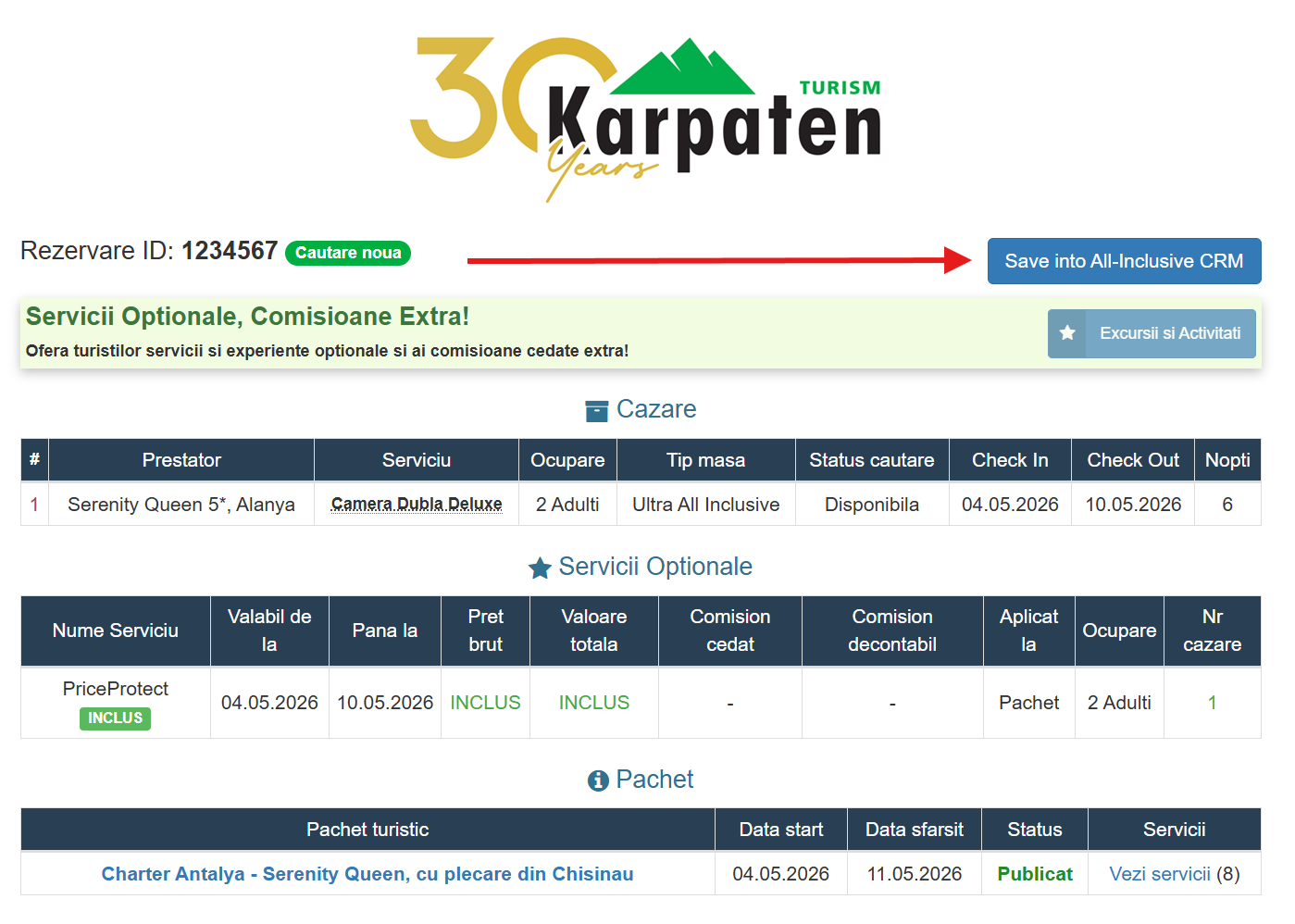Click the Tip masa column header
Viewport: 1295px width, 924px height.
coord(706,460)
